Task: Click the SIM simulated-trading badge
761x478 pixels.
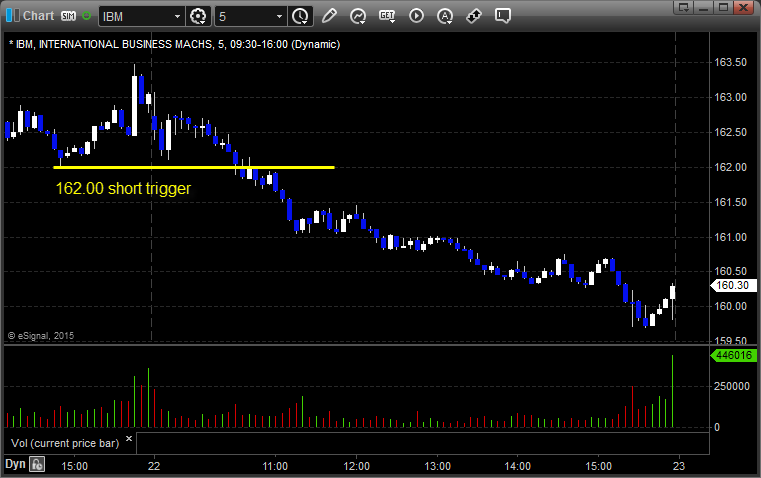Action: (x=68, y=16)
